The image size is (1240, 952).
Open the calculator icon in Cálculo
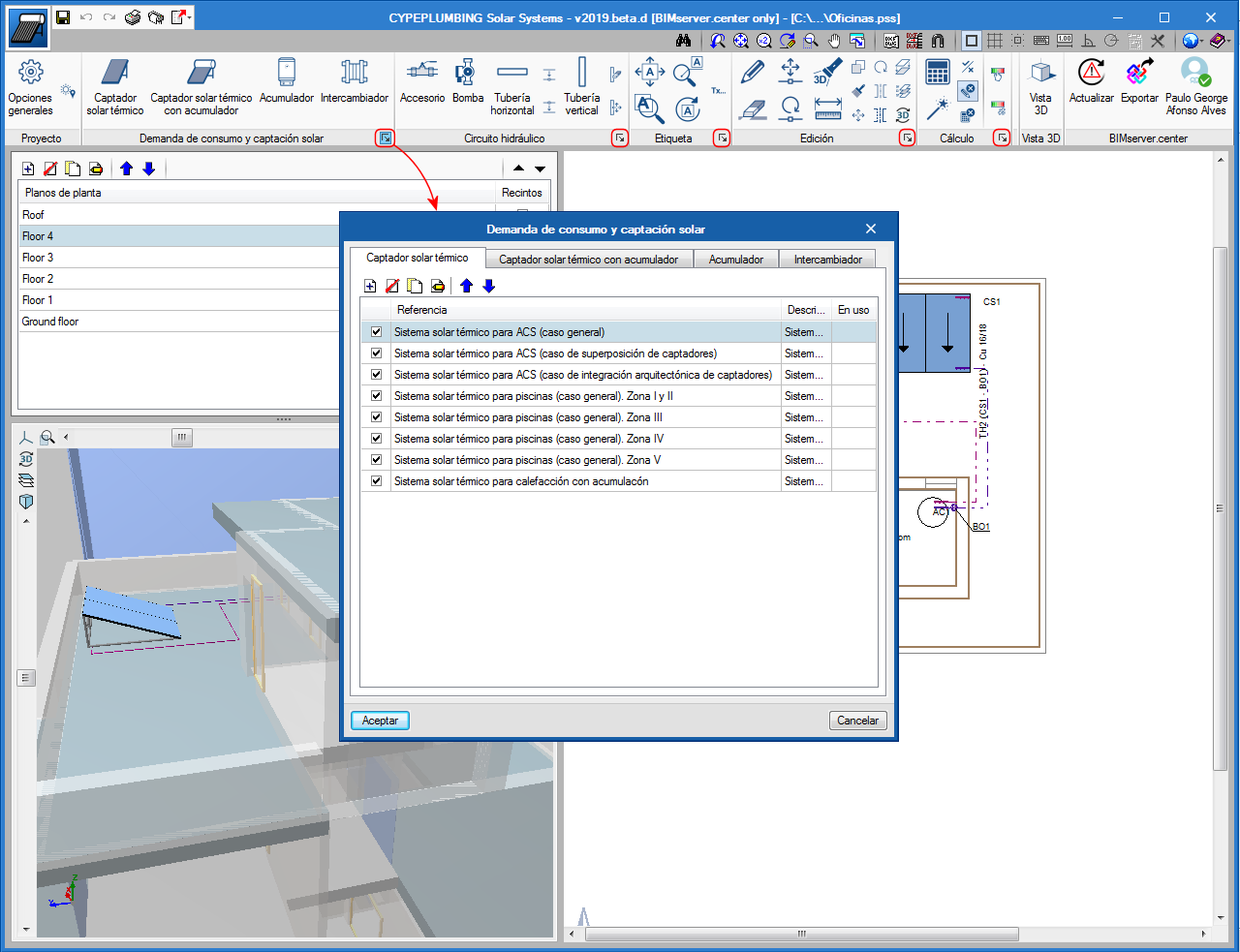coord(938,72)
